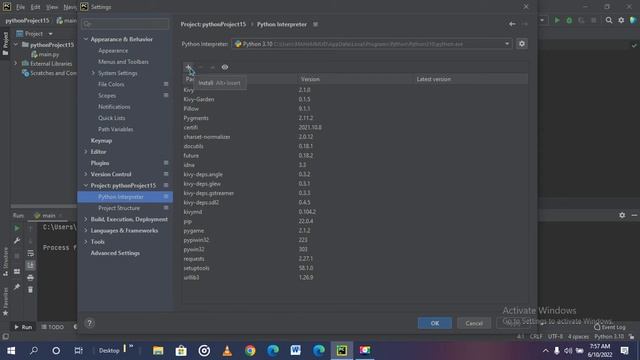
Task: Click the scroll-to-end icon in Run panel
Action: coord(30,265)
